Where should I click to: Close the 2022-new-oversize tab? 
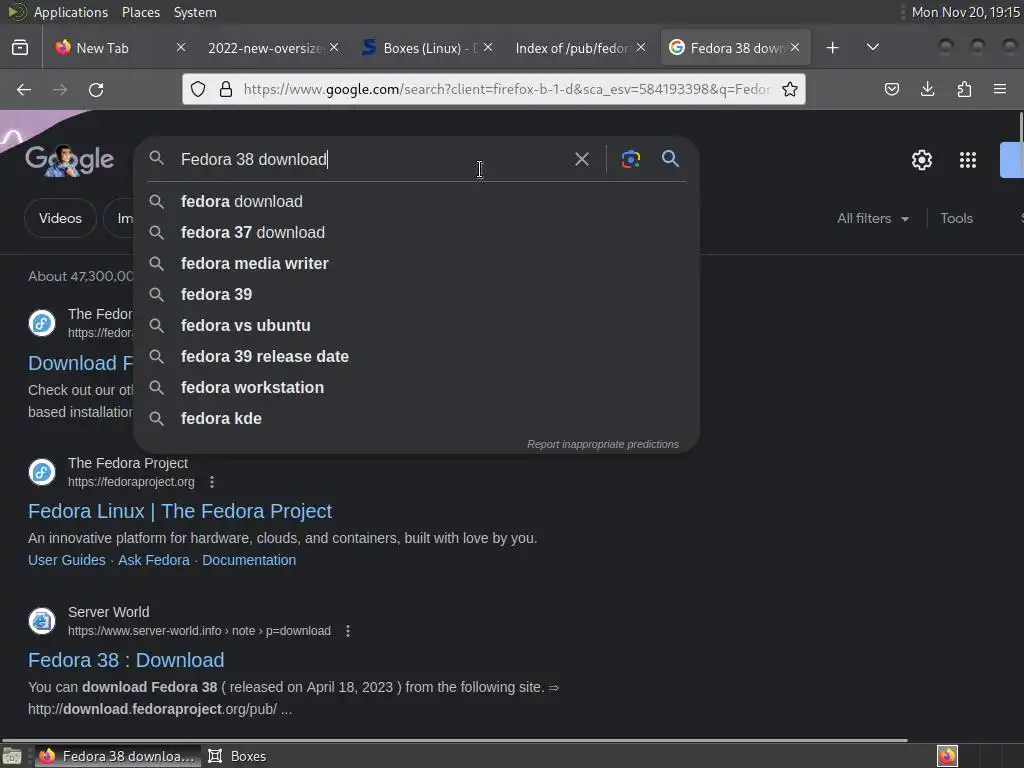click(334, 48)
